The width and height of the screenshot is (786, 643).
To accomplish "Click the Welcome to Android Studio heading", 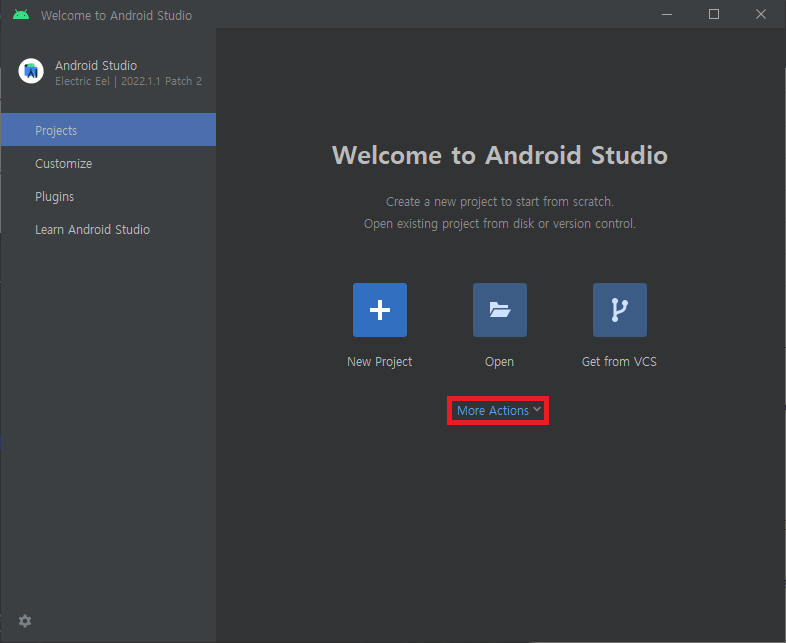I will point(500,155).
